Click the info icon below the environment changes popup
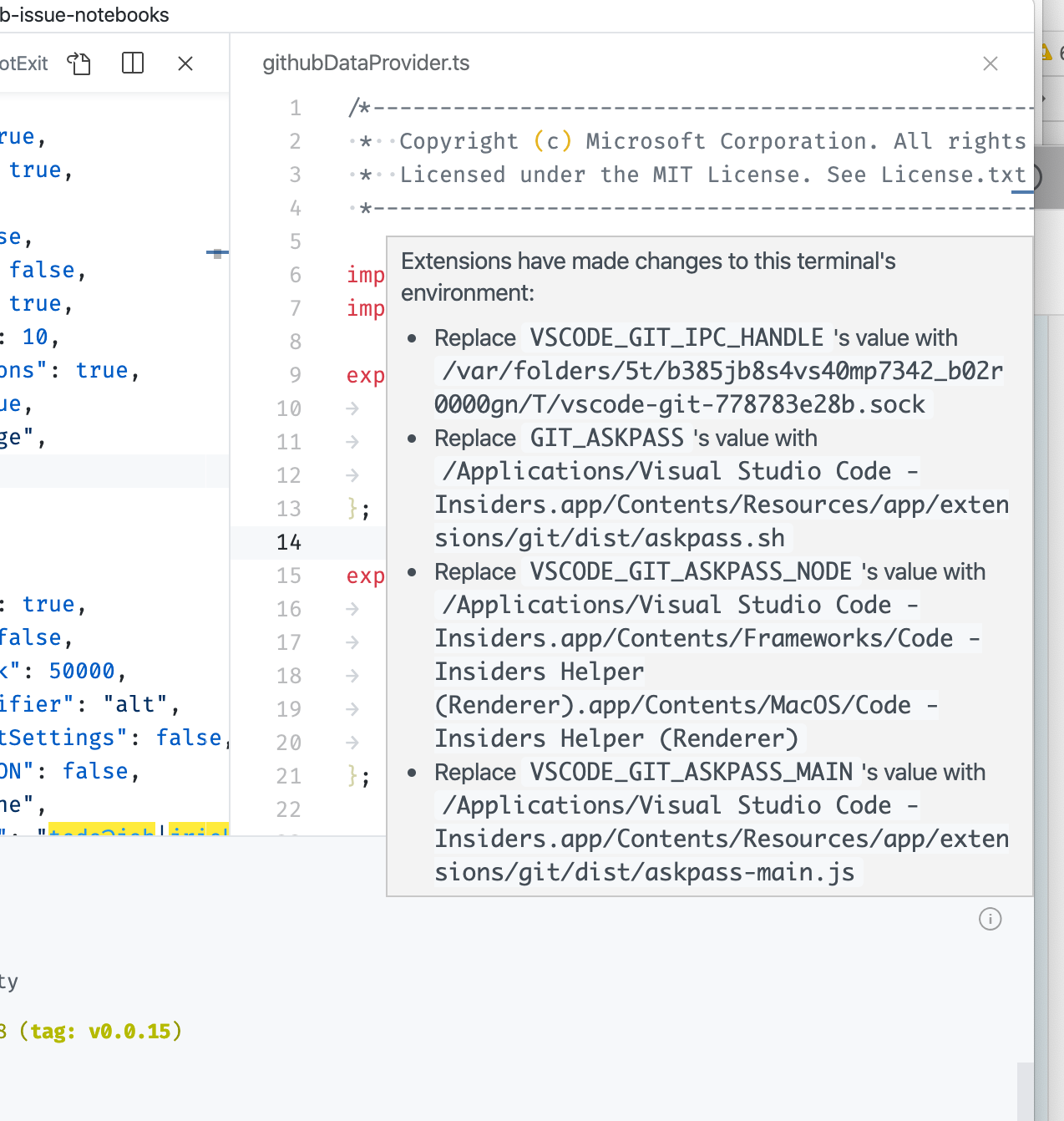This screenshot has height=1121, width=1064. [991, 919]
